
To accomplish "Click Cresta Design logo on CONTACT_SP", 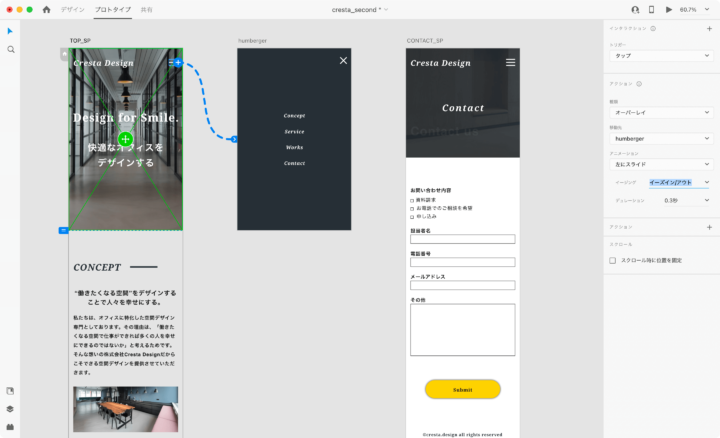I will coord(440,63).
